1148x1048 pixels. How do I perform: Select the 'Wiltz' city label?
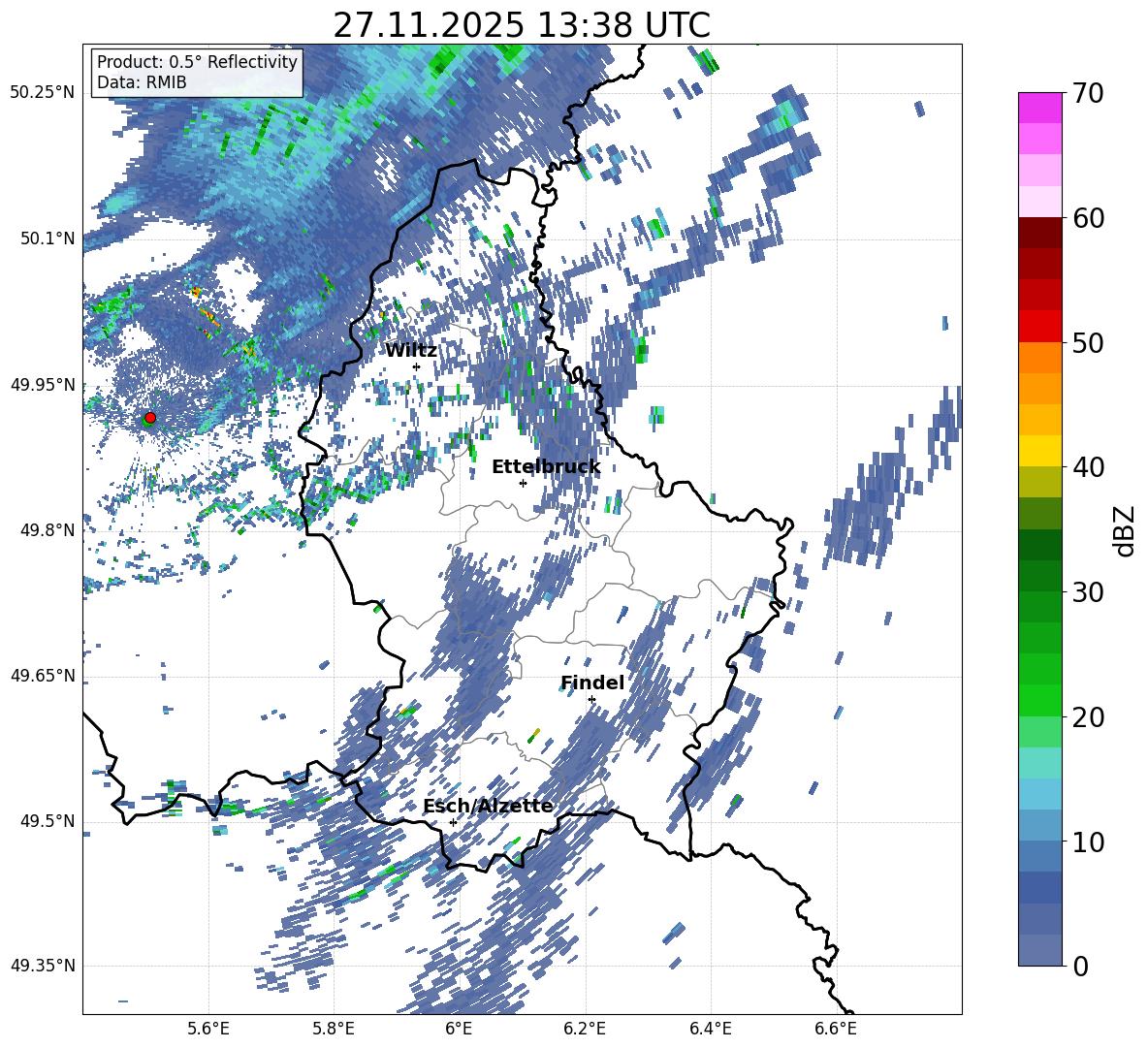pyautogui.click(x=411, y=351)
